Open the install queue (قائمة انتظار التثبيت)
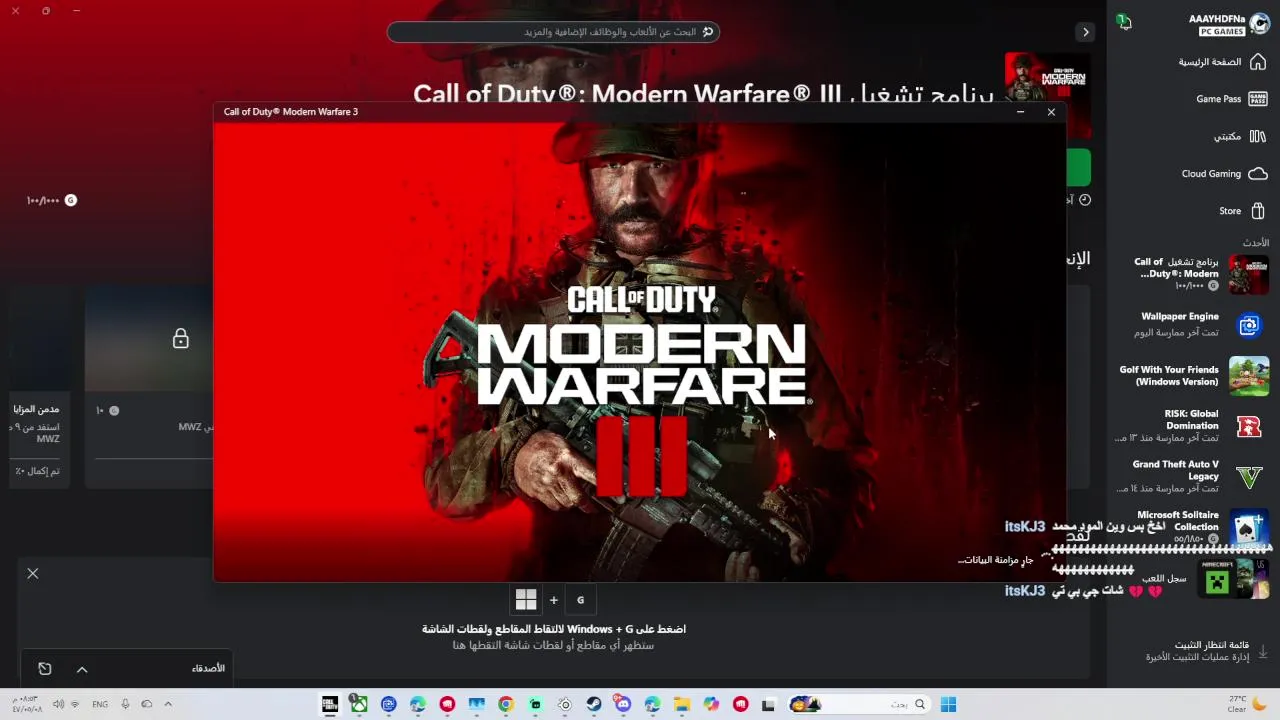The image size is (1280, 720). click(1205, 651)
